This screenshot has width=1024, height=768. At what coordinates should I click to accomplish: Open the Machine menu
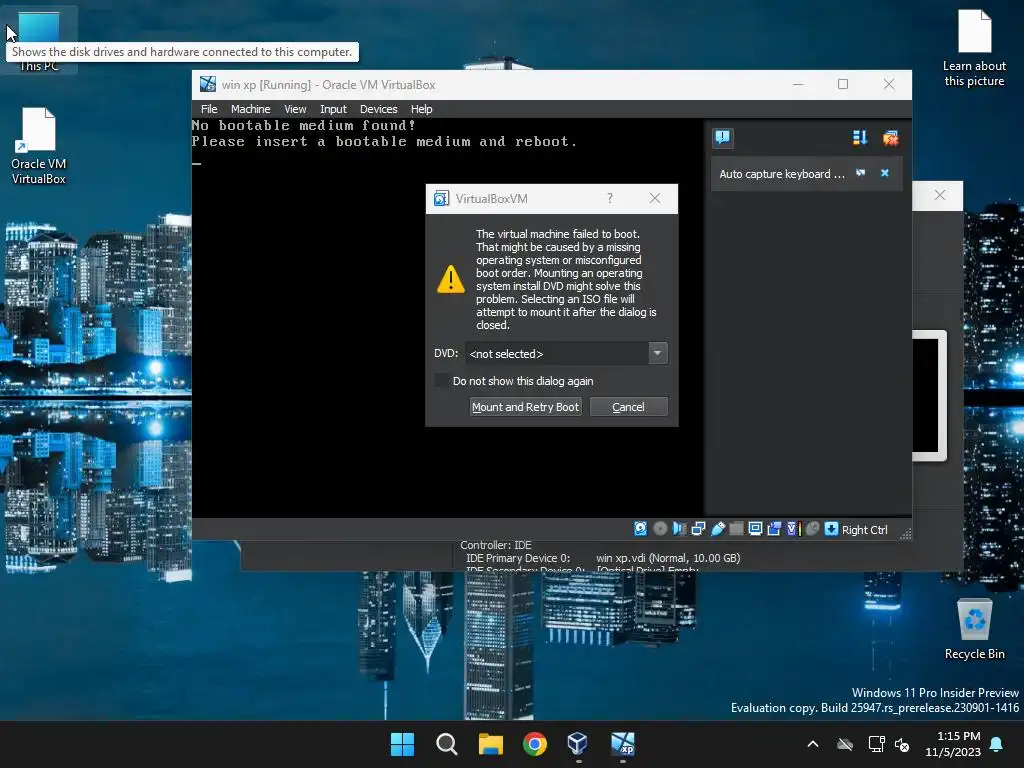click(x=250, y=109)
